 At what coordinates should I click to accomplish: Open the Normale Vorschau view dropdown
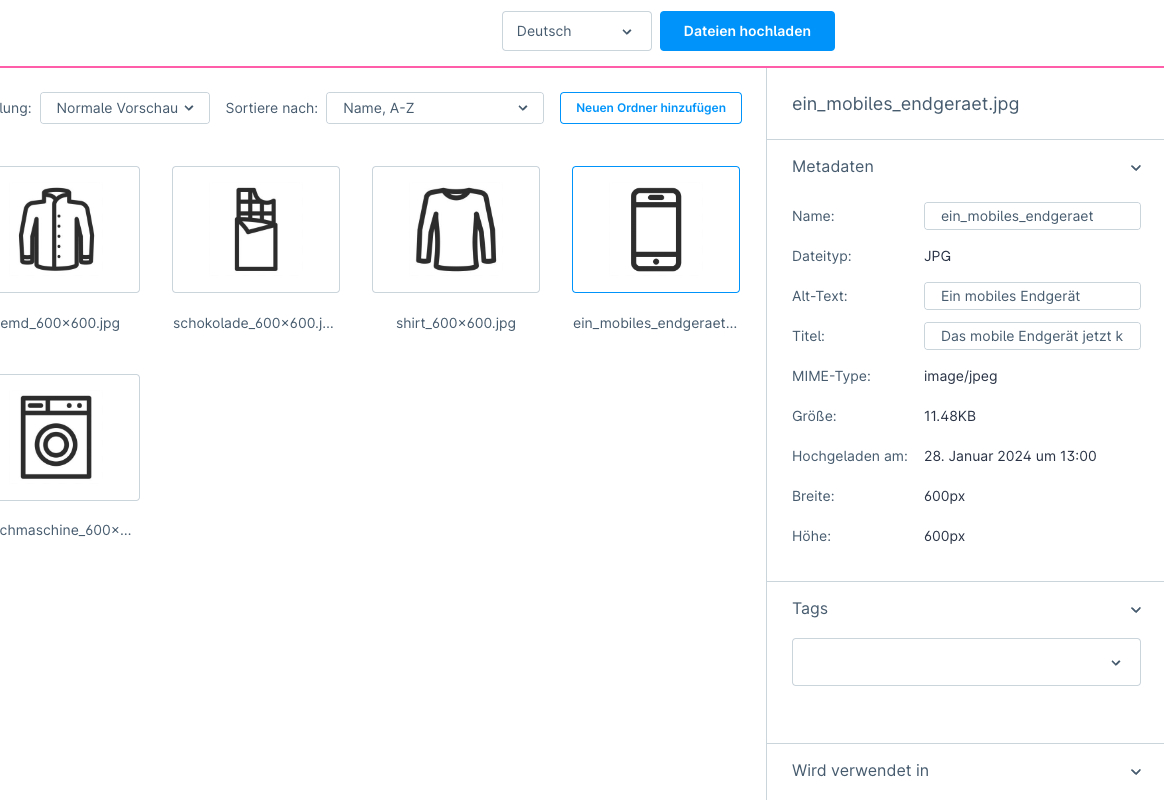point(124,108)
